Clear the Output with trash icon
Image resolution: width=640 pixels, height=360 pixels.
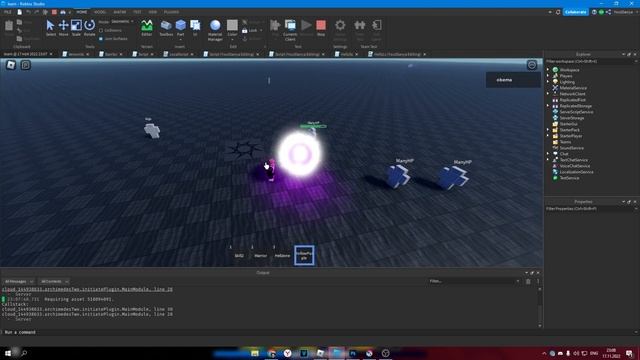tap(528, 281)
